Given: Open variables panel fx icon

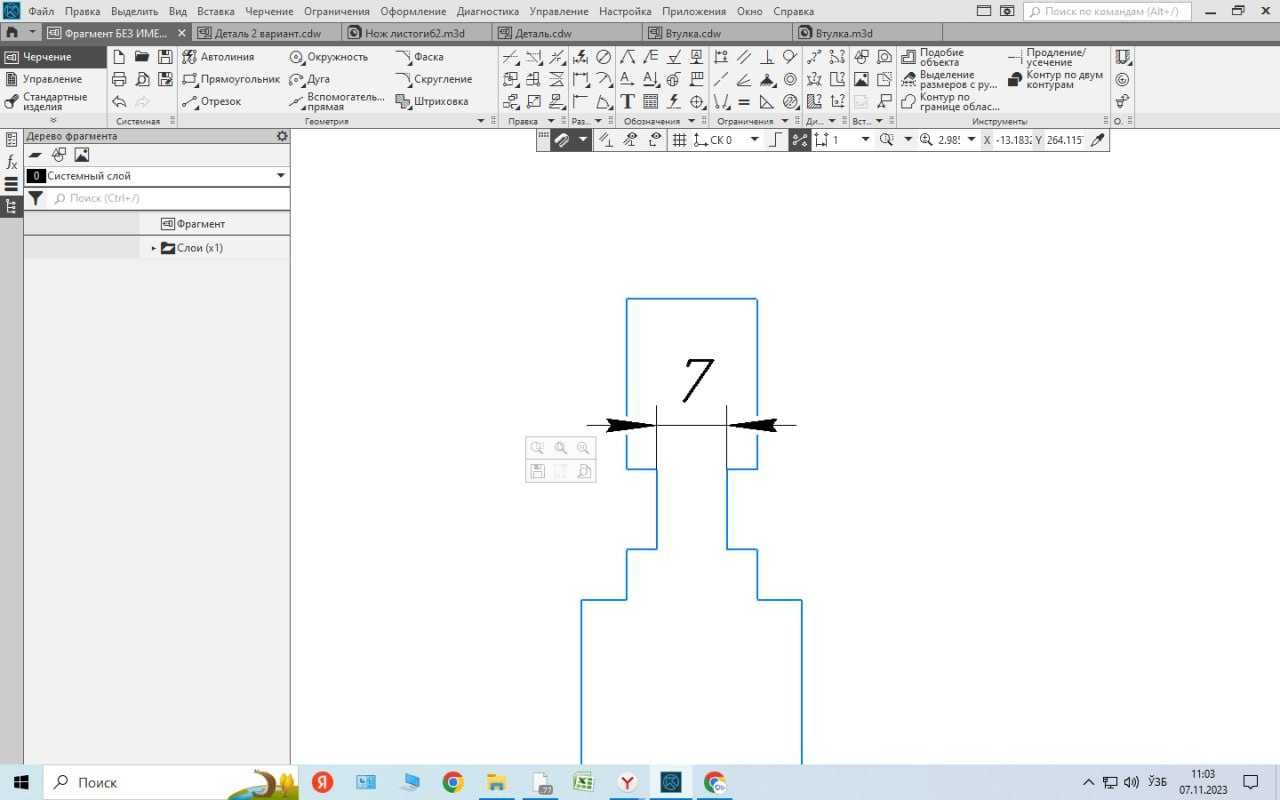Looking at the screenshot, I should (11, 162).
